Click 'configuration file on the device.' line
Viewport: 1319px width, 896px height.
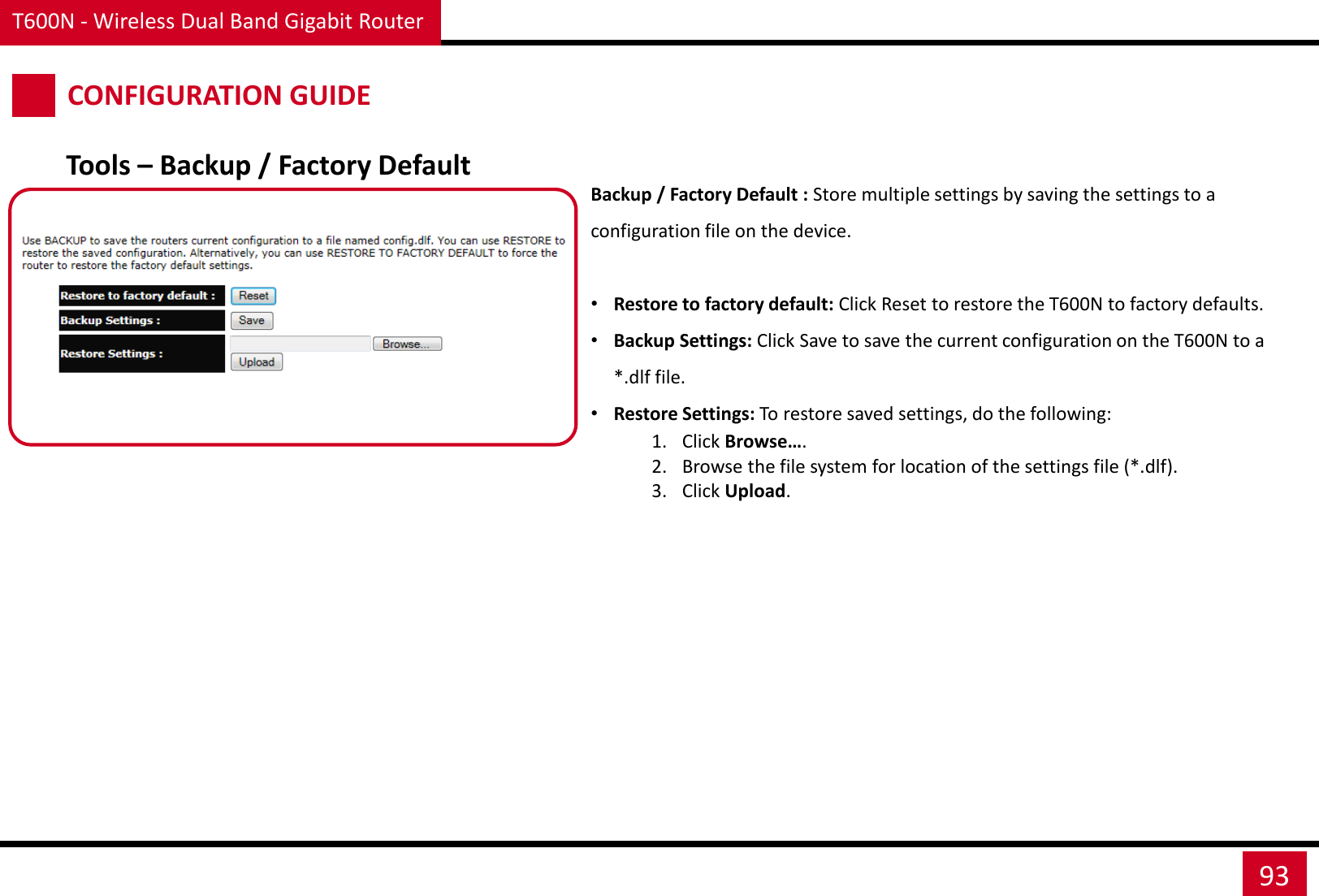pyautogui.click(x=720, y=232)
